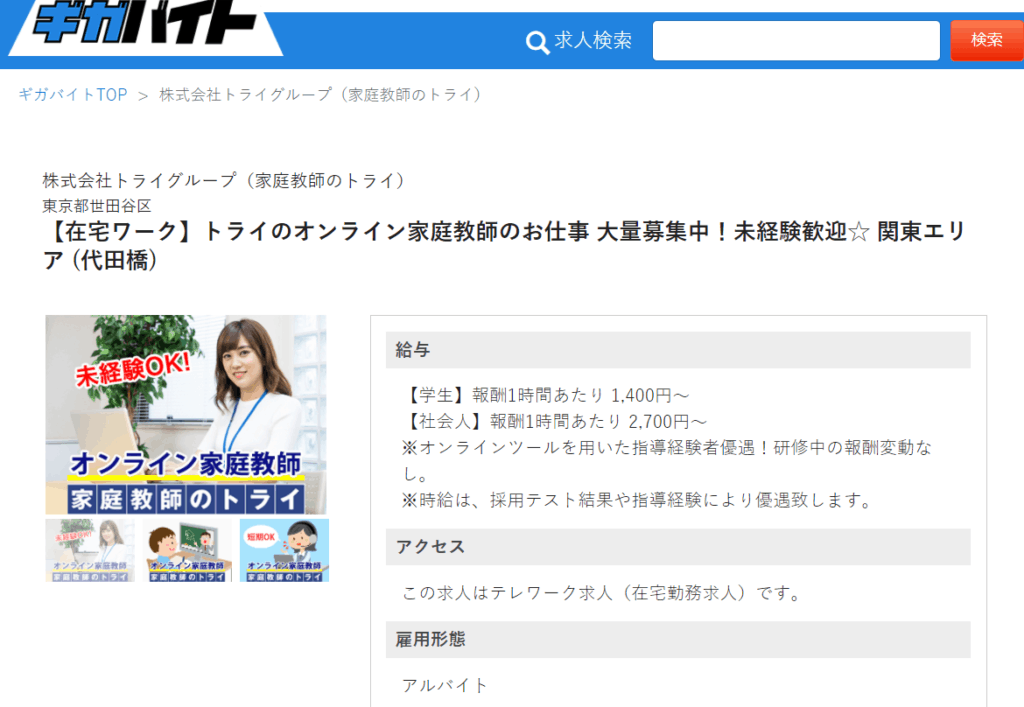Click the 【学生】報酬1時間あたり 1,400円～ line
Screen dimensions: 1024x707
(x=546, y=396)
